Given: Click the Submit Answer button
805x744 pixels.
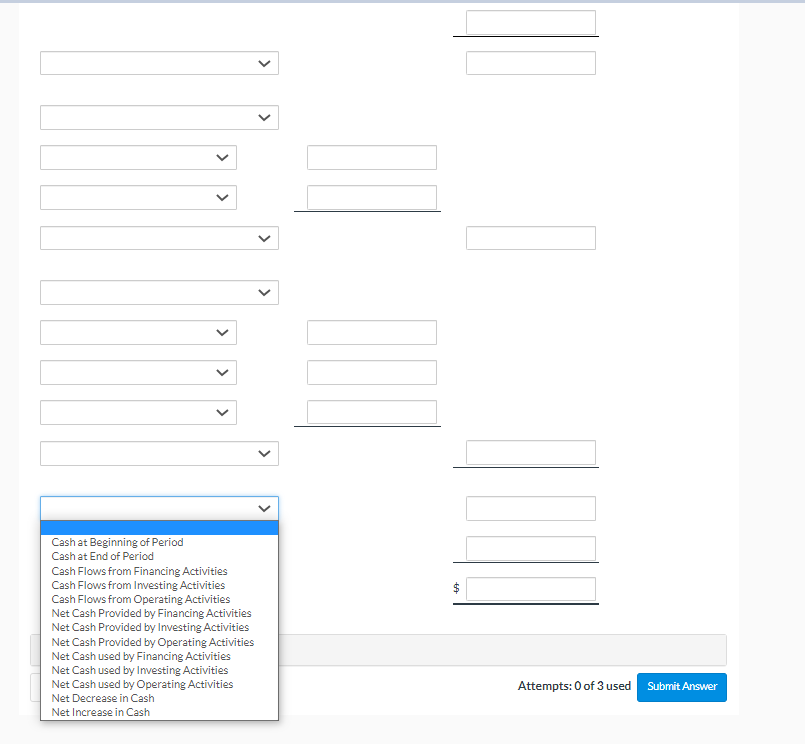Looking at the screenshot, I should [681, 687].
